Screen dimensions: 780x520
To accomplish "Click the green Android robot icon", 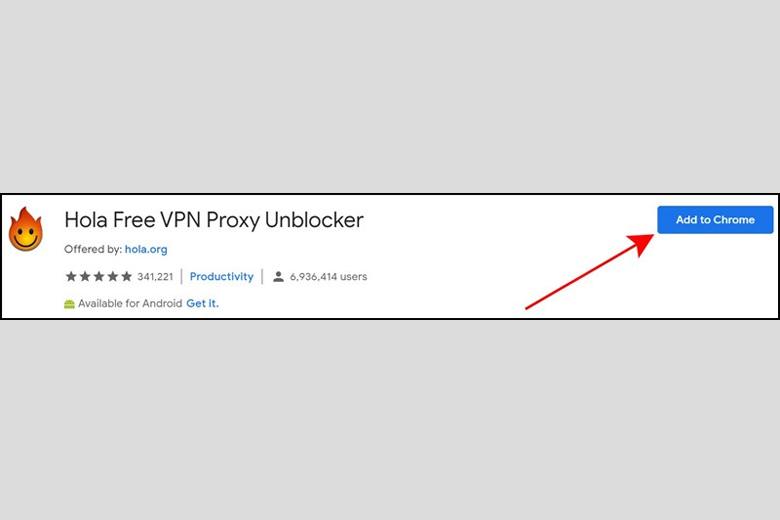I will point(69,304).
